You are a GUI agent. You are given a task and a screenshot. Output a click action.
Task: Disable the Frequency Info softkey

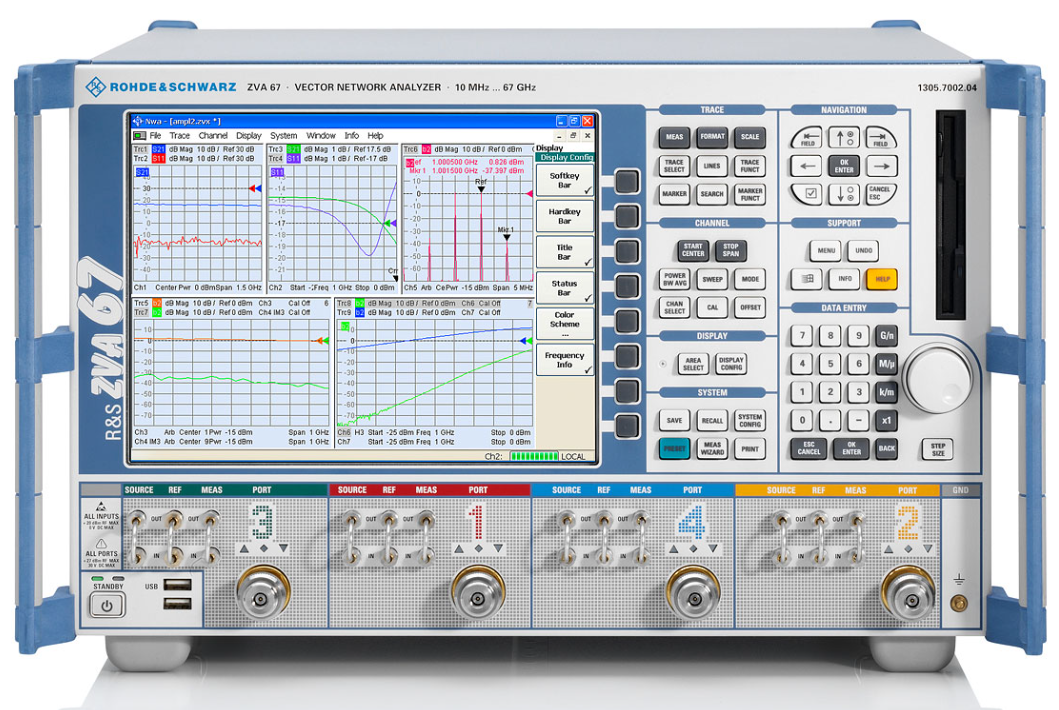pyautogui.click(x=564, y=360)
